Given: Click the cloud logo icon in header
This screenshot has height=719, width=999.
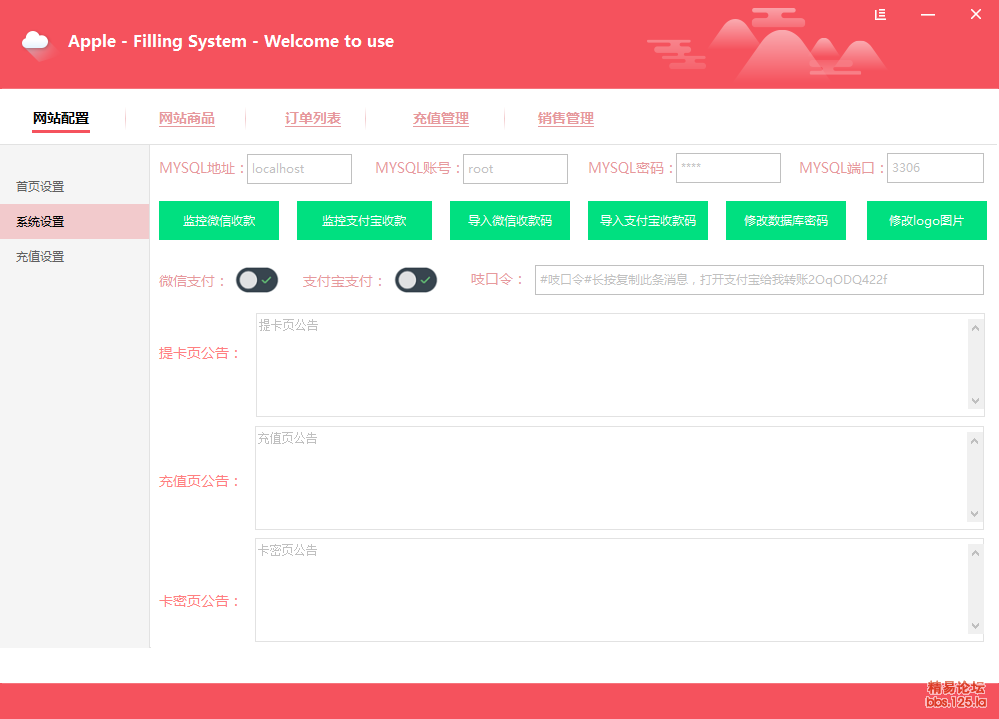Looking at the screenshot, I should pyautogui.click(x=36, y=42).
